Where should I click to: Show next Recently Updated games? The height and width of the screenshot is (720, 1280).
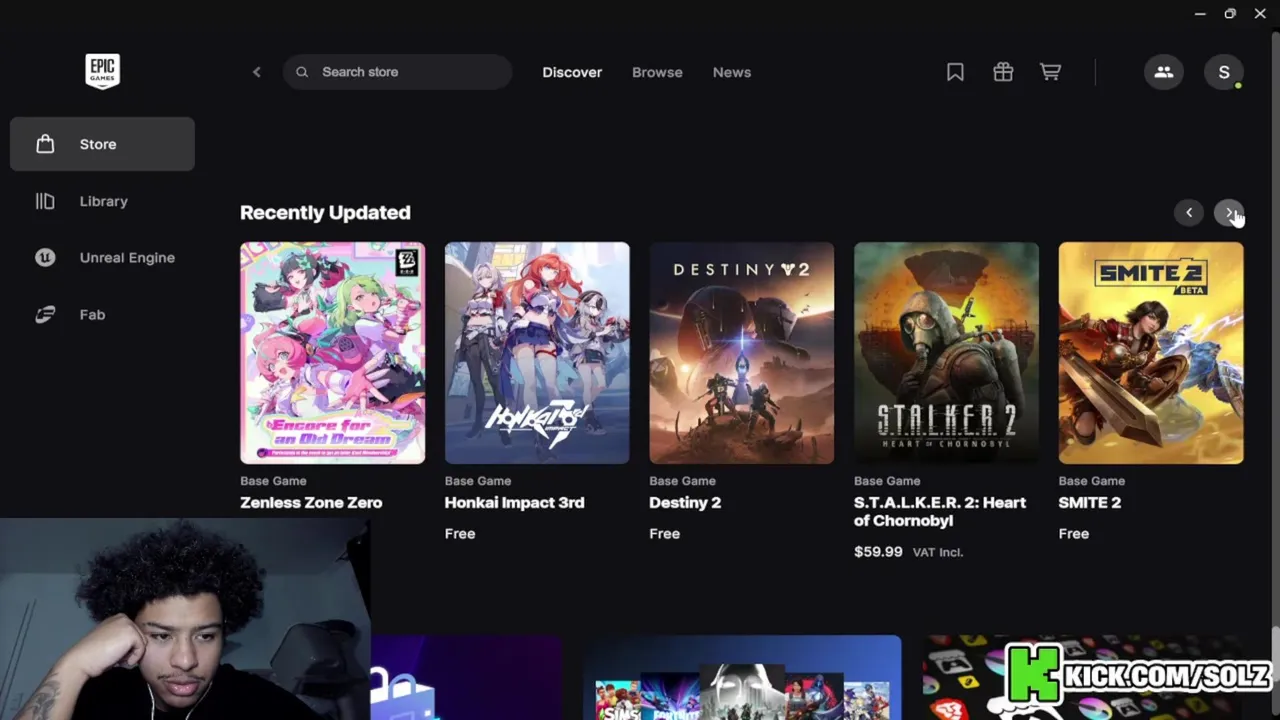(1228, 212)
